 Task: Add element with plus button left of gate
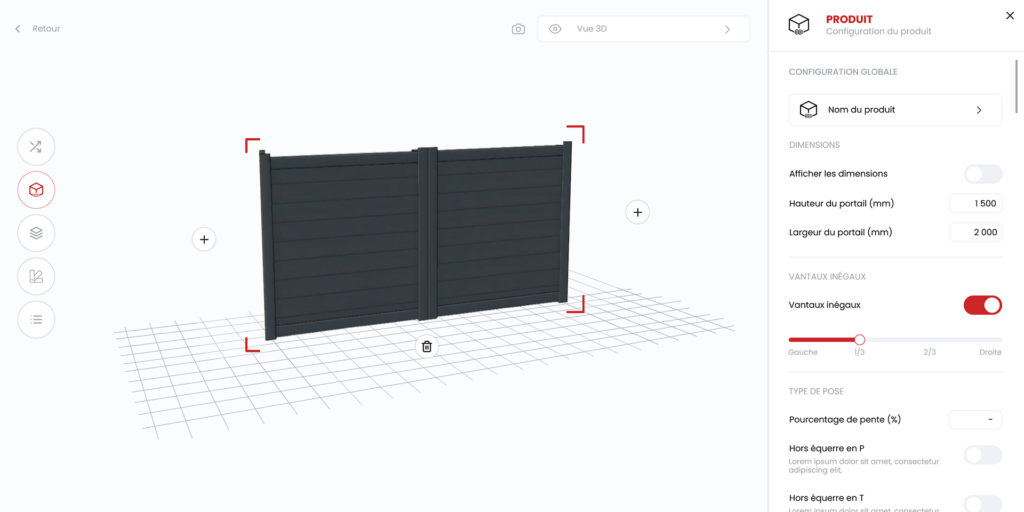[204, 240]
